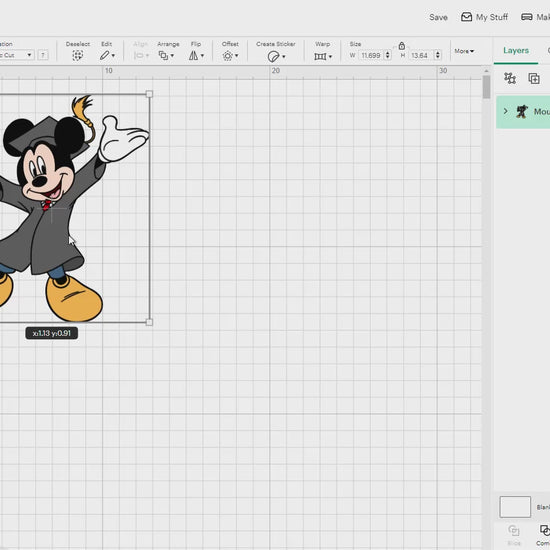This screenshot has width=550, height=550.
Task: Click the bottom-right resize handle of image
Action: tap(149, 322)
